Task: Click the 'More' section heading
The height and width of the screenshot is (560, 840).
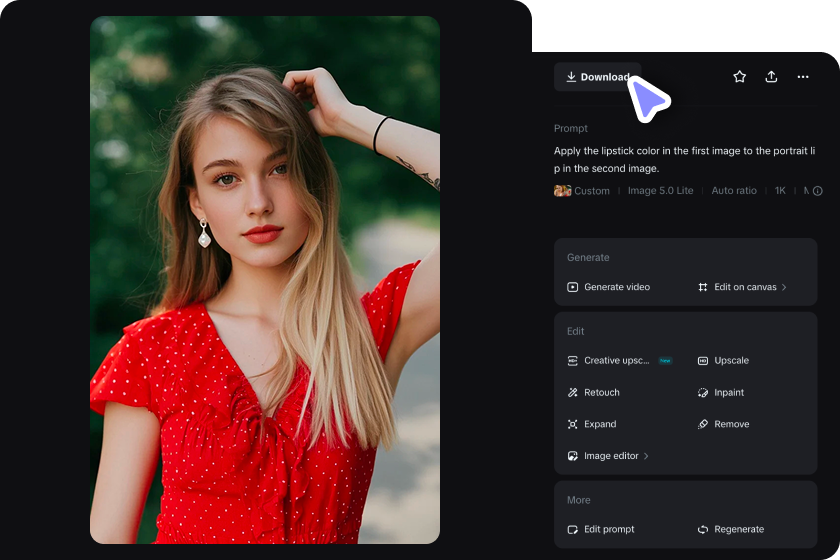Action: coord(579,500)
